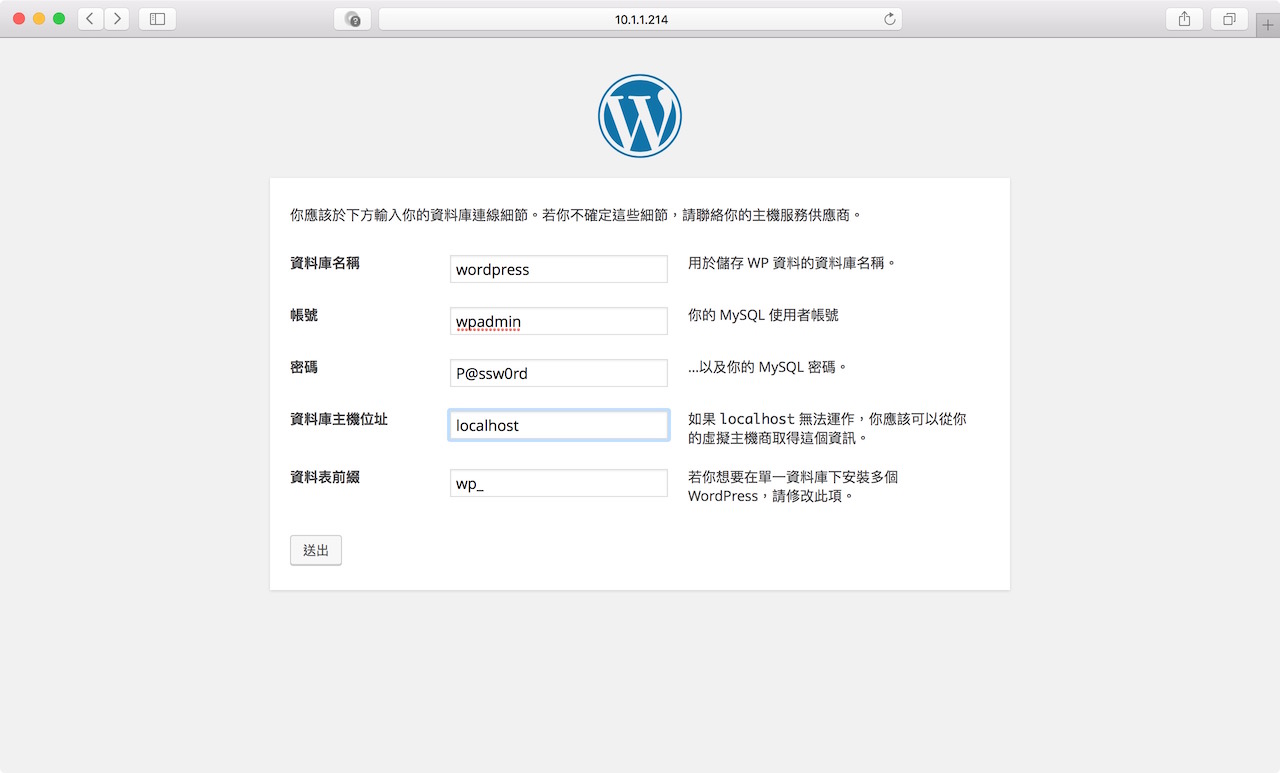Screen dimensions: 1280x773
Task: Click the intro text 你應該於下方輸入你的資料庫連線細節
Action: click(410, 215)
